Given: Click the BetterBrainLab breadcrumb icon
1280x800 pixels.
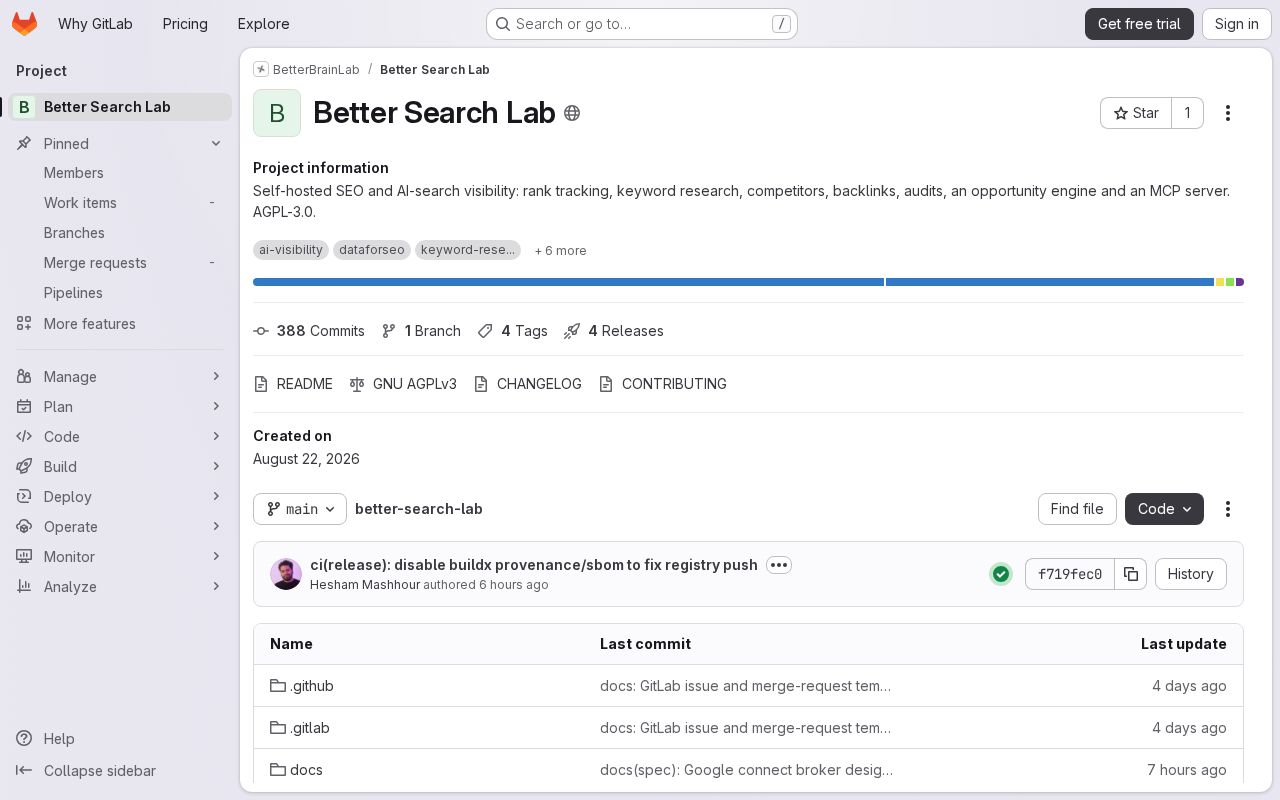Looking at the screenshot, I should click(261, 69).
